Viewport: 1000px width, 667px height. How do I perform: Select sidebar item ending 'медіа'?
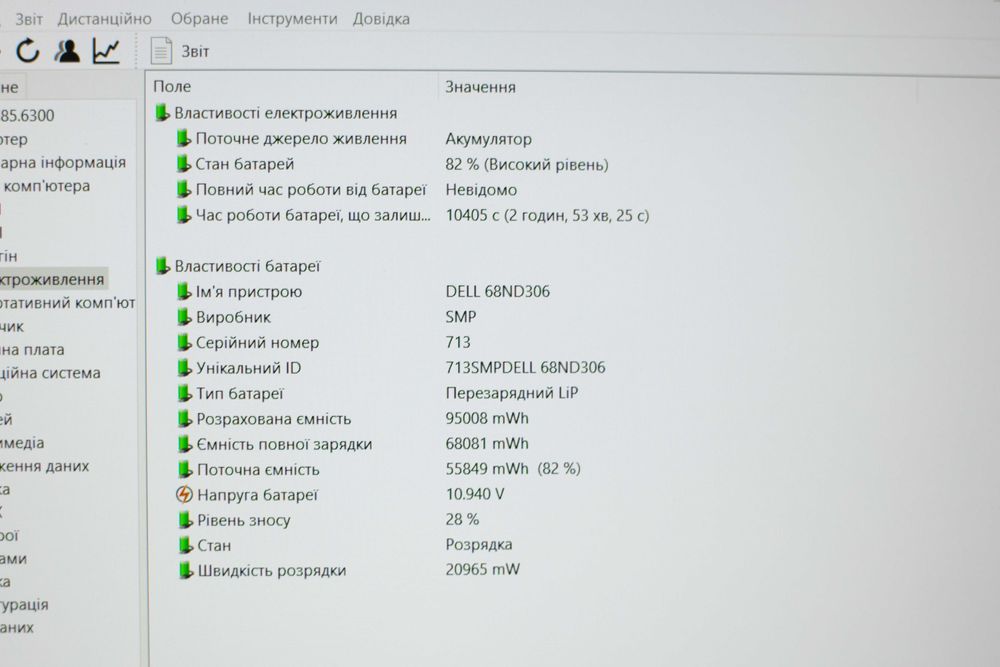(22, 443)
